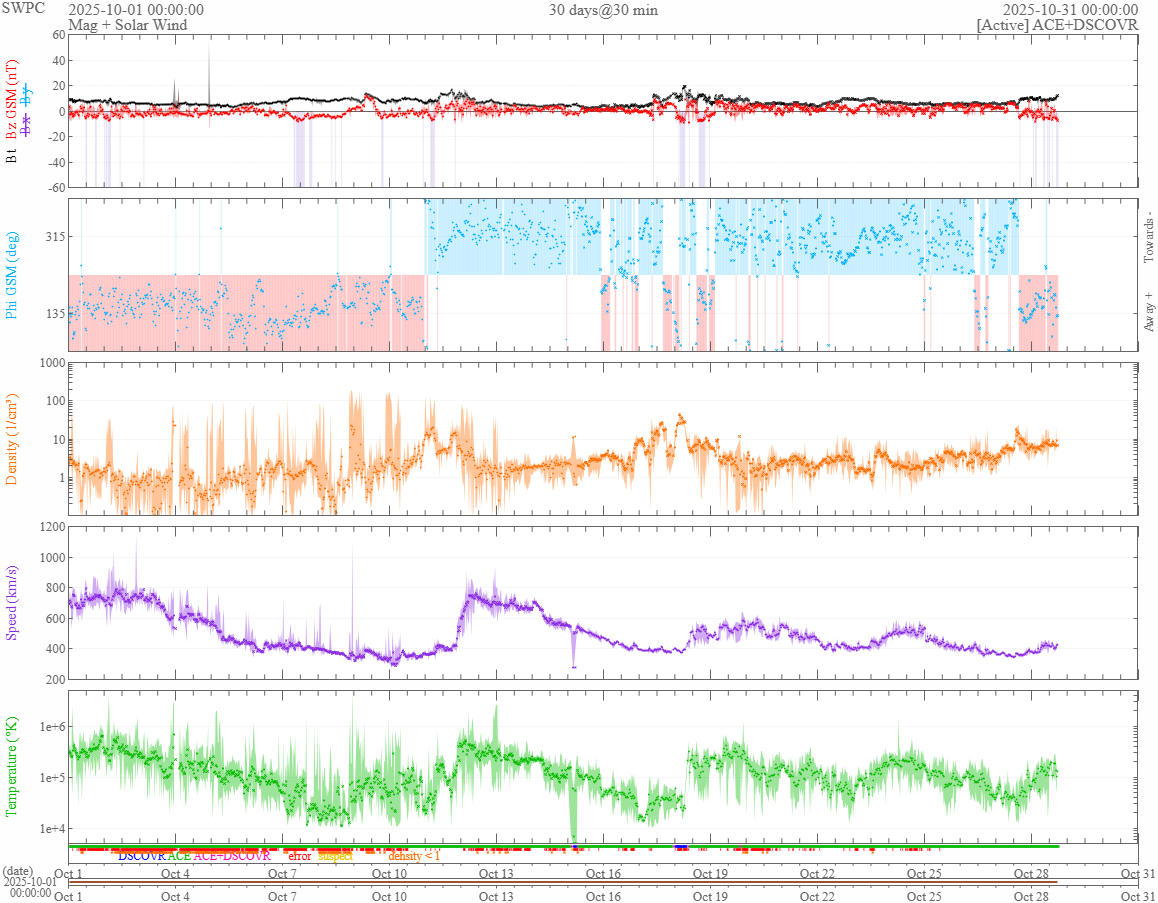Click start date 2025-10-01 00:00:00 at top
This screenshot has width=1158, height=903.
tap(136, 10)
